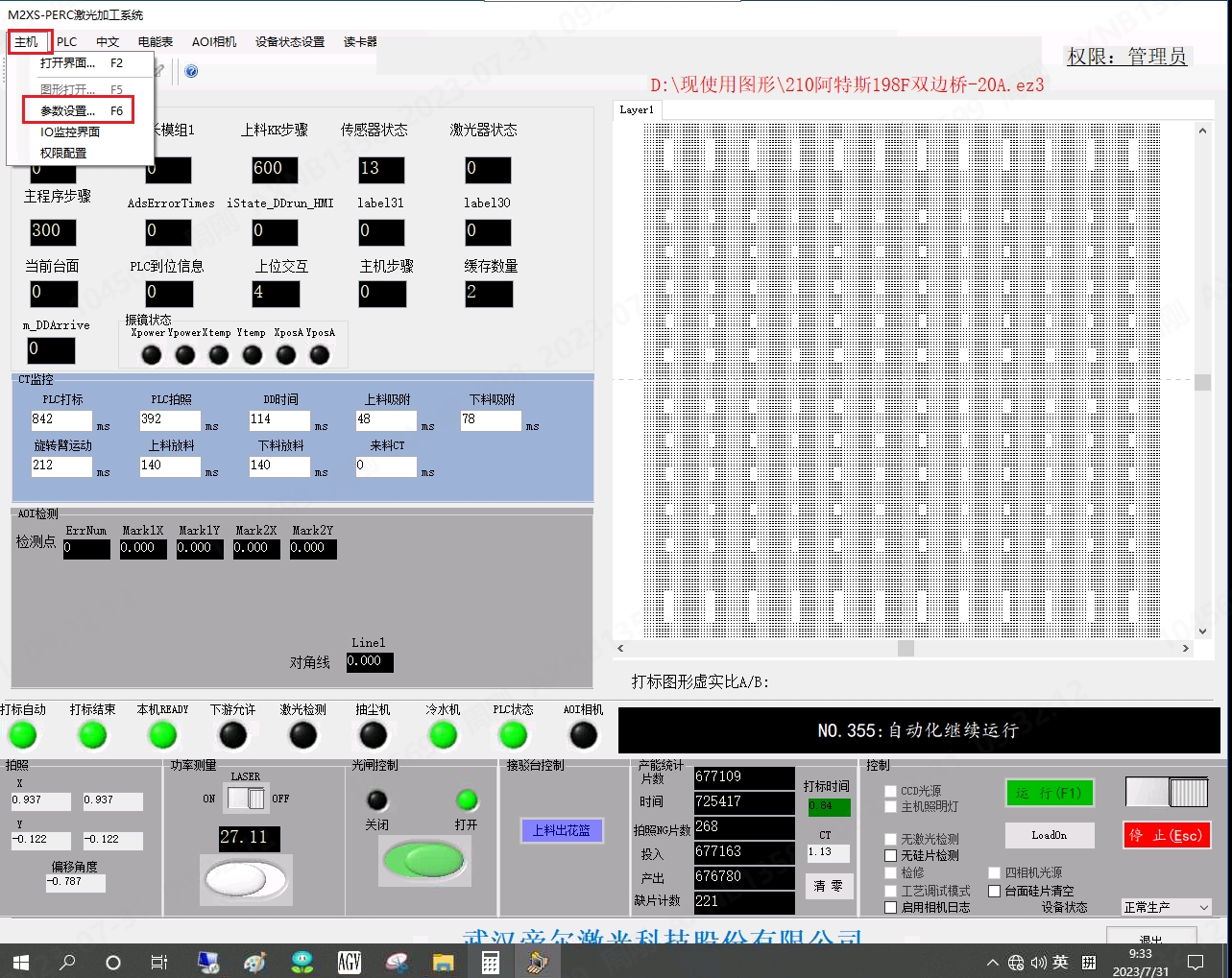Click the preview scroll down arrow

click(x=1202, y=632)
